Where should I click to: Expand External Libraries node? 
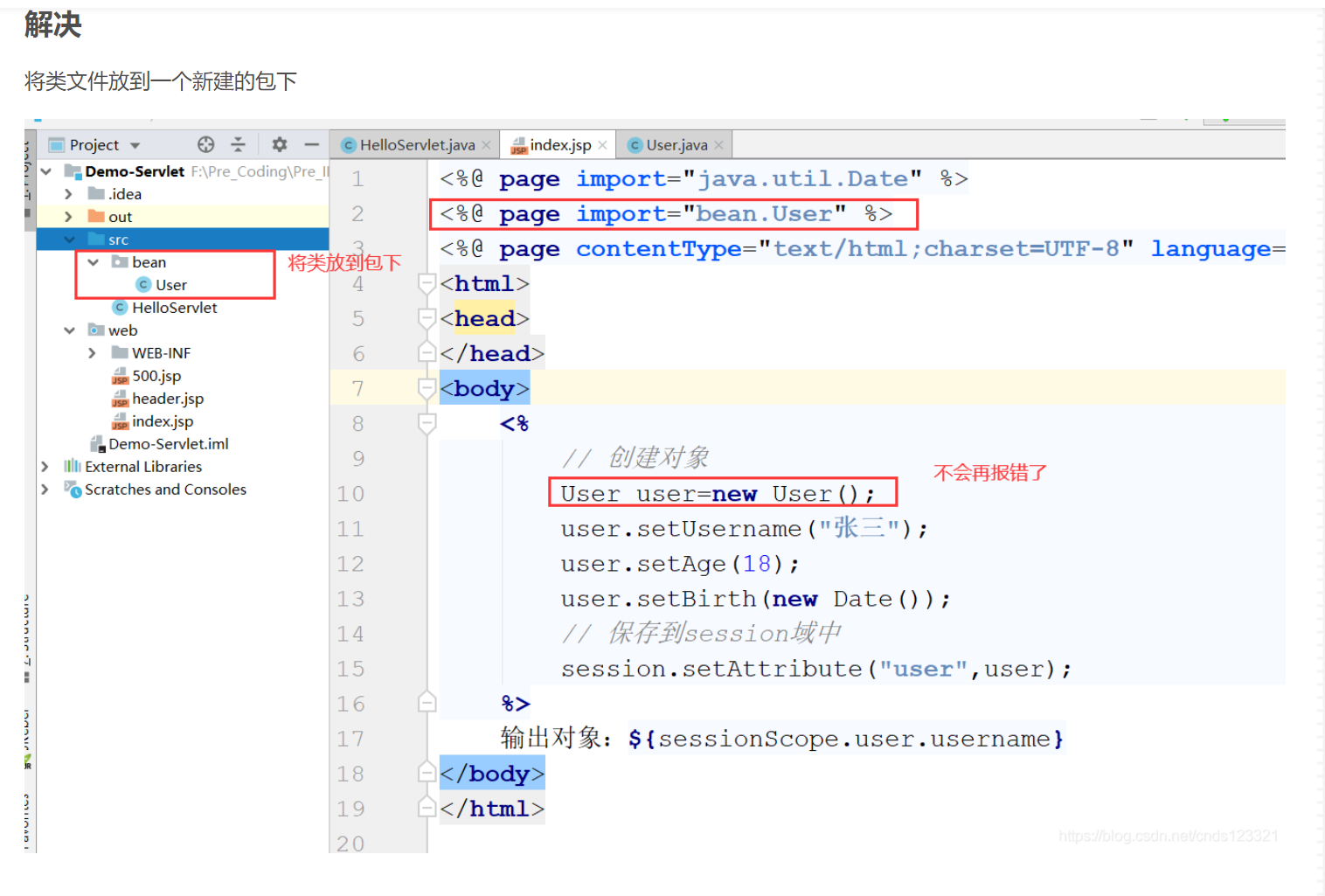coord(45,467)
